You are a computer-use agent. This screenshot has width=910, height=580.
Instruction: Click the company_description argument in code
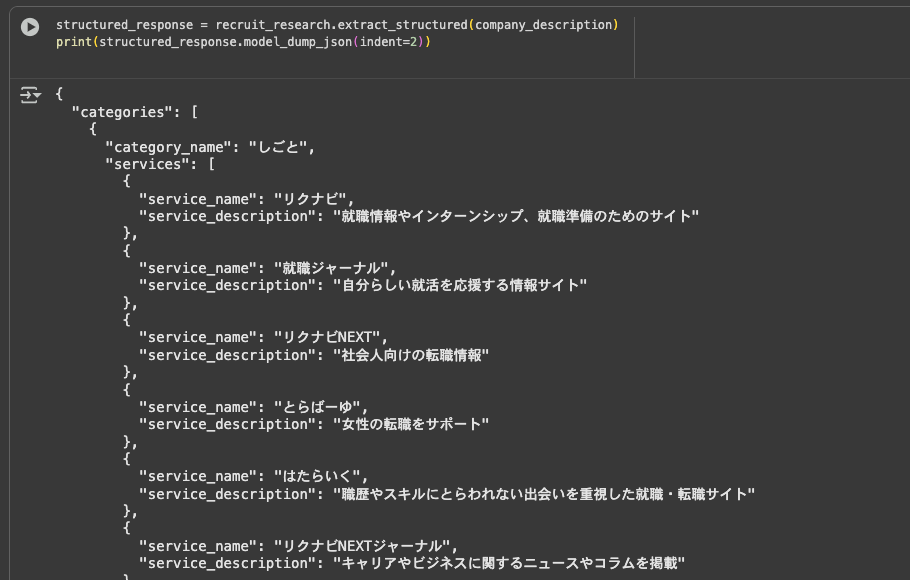click(x=543, y=25)
